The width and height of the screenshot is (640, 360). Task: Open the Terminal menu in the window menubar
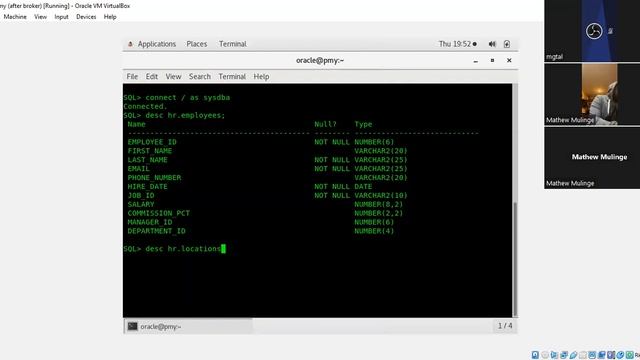[232, 76]
